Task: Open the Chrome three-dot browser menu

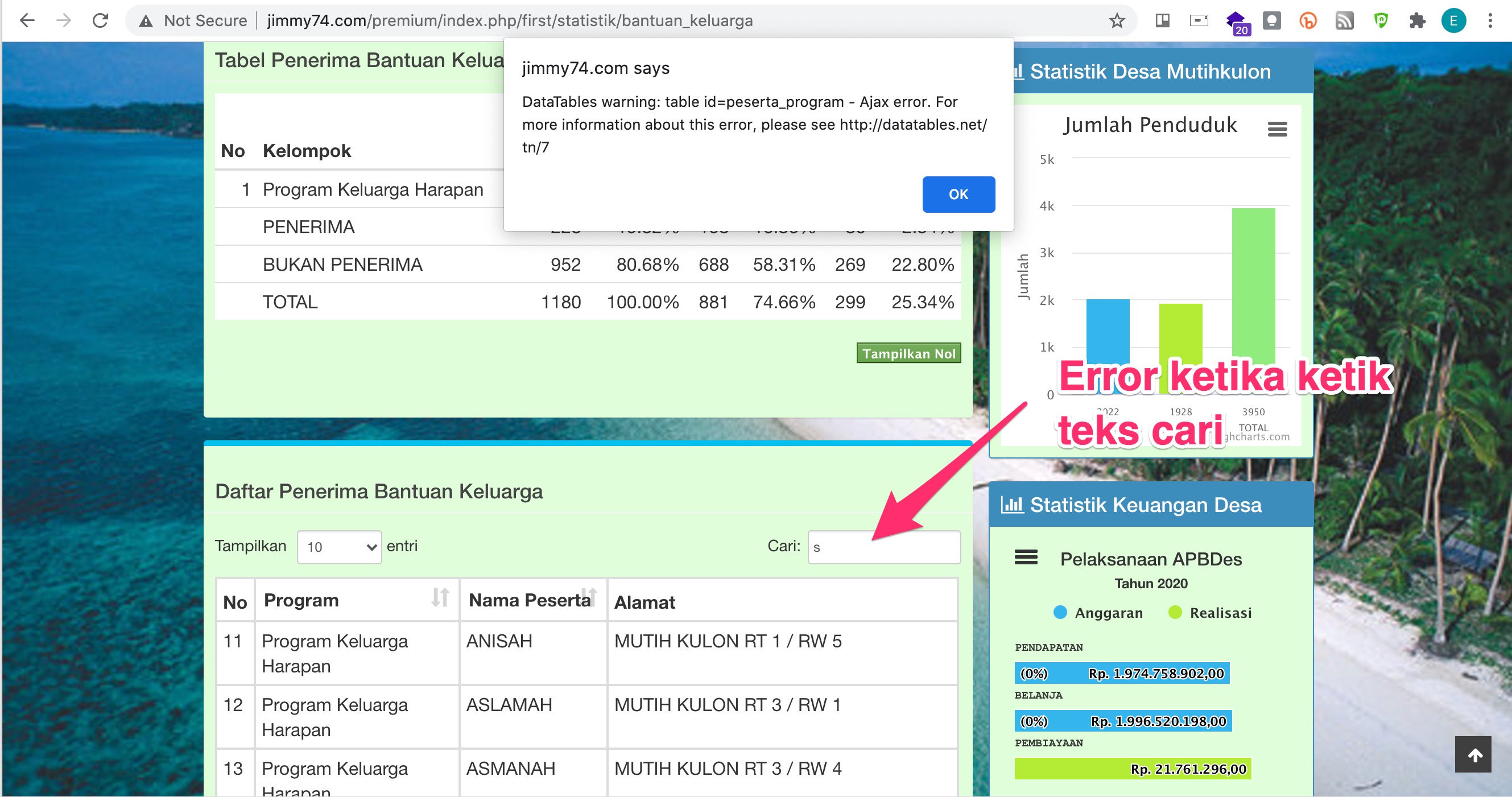Action: pos(1491,20)
